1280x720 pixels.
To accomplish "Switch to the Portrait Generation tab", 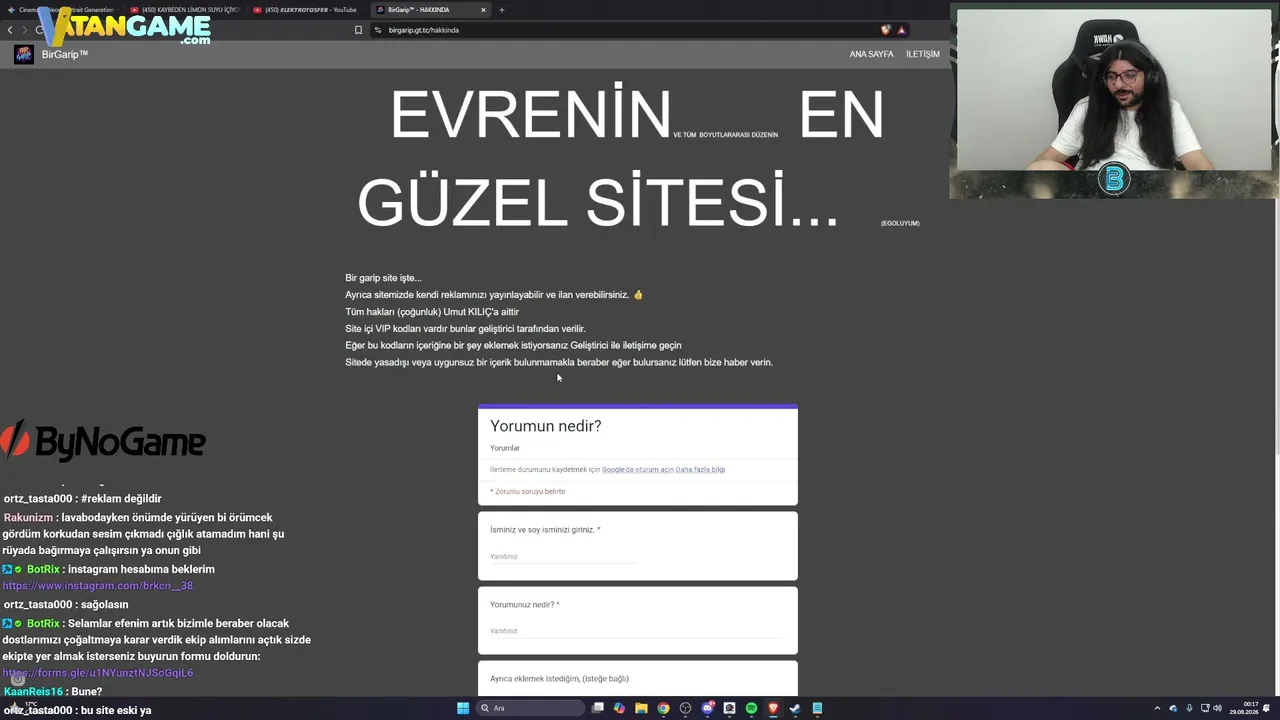I will 62,10.
